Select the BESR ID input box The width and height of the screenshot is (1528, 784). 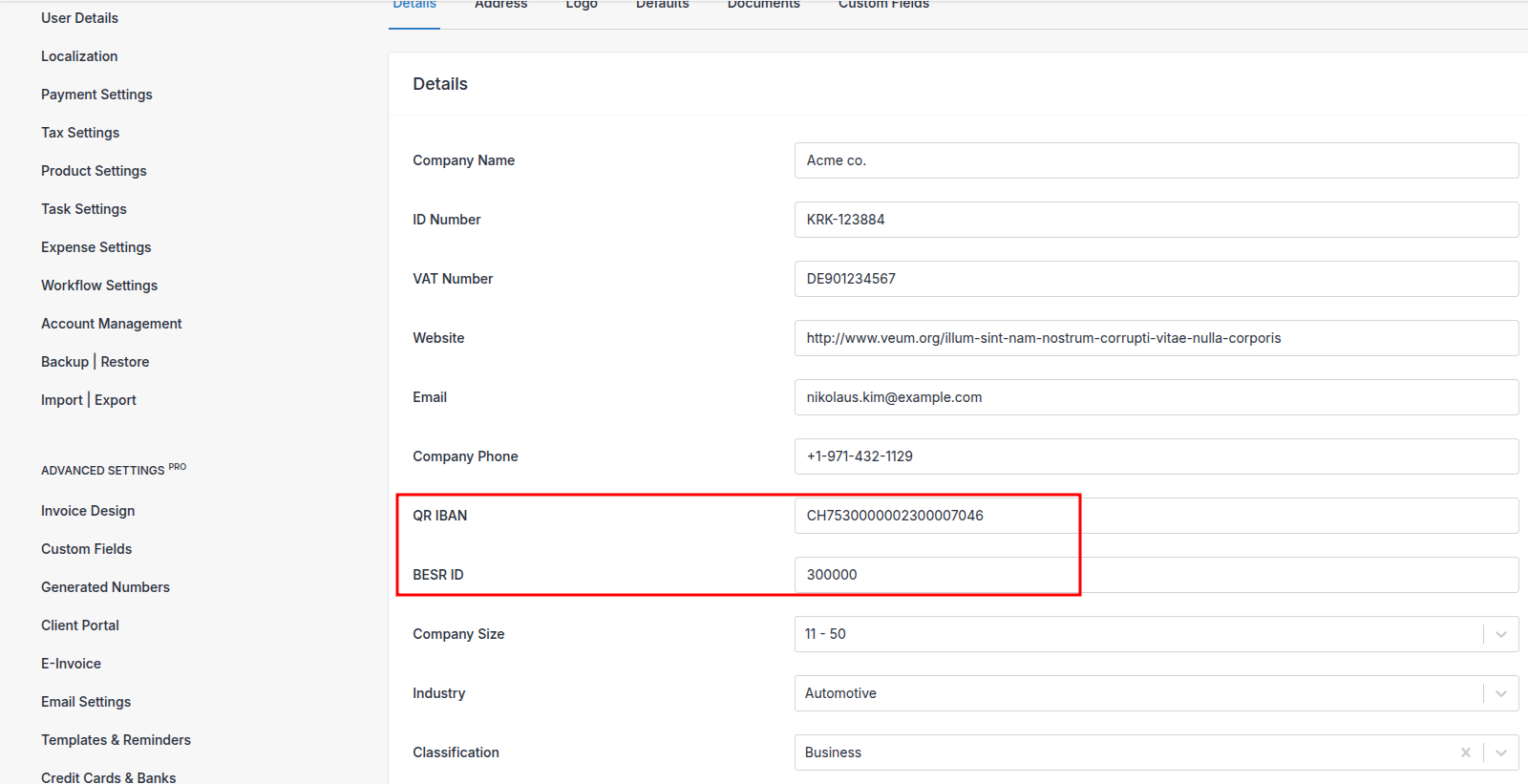(1156, 575)
